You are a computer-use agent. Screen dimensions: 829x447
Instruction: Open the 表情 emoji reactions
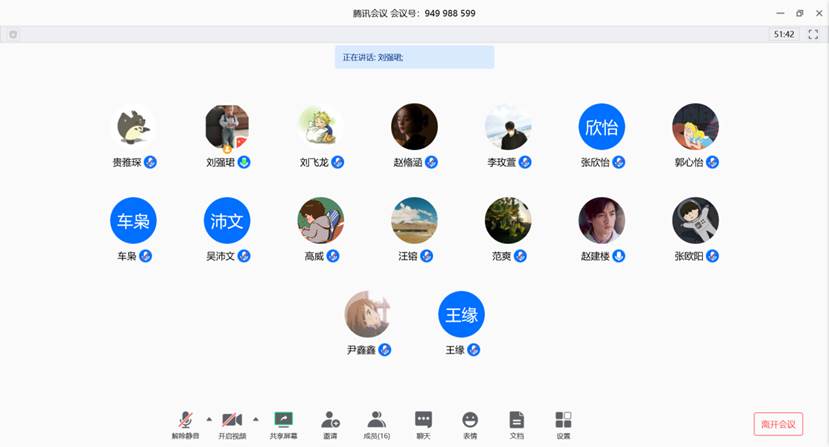pos(470,423)
